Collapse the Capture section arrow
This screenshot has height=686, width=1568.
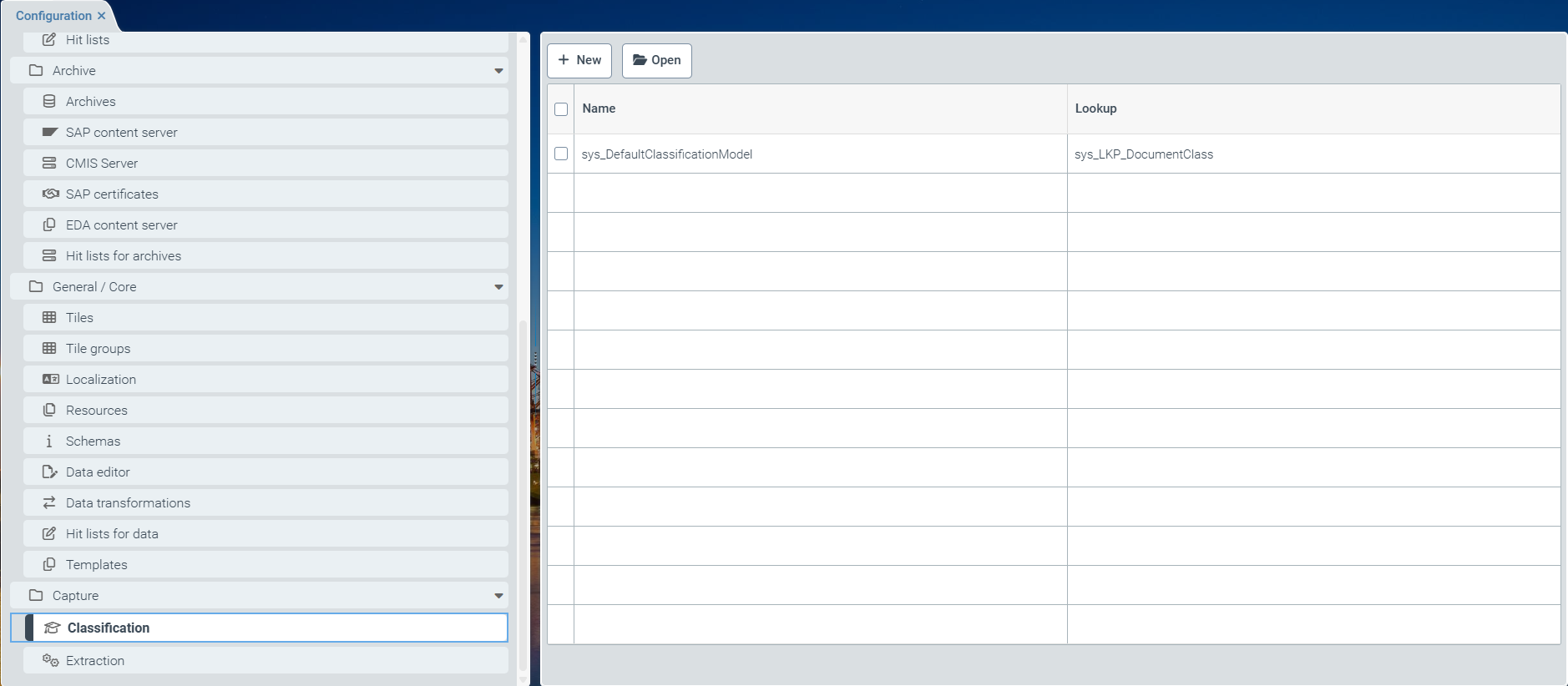click(x=498, y=596)
